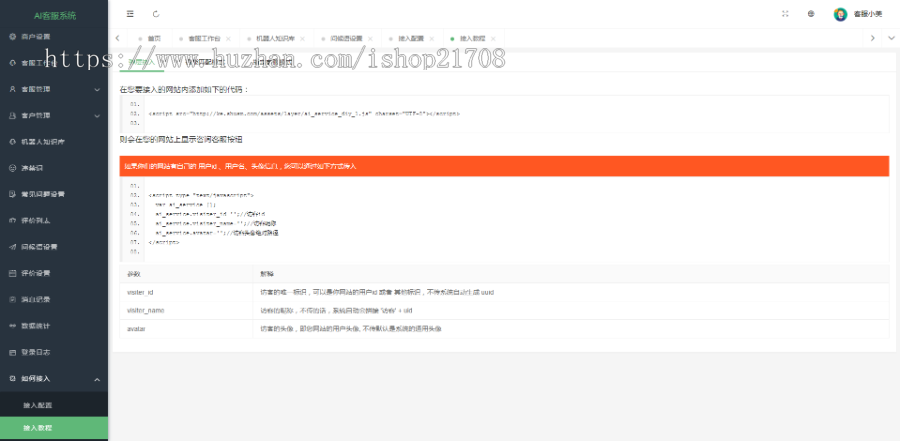
Task: Switch to the 首页 tab
Action: (x=149, y=38)
